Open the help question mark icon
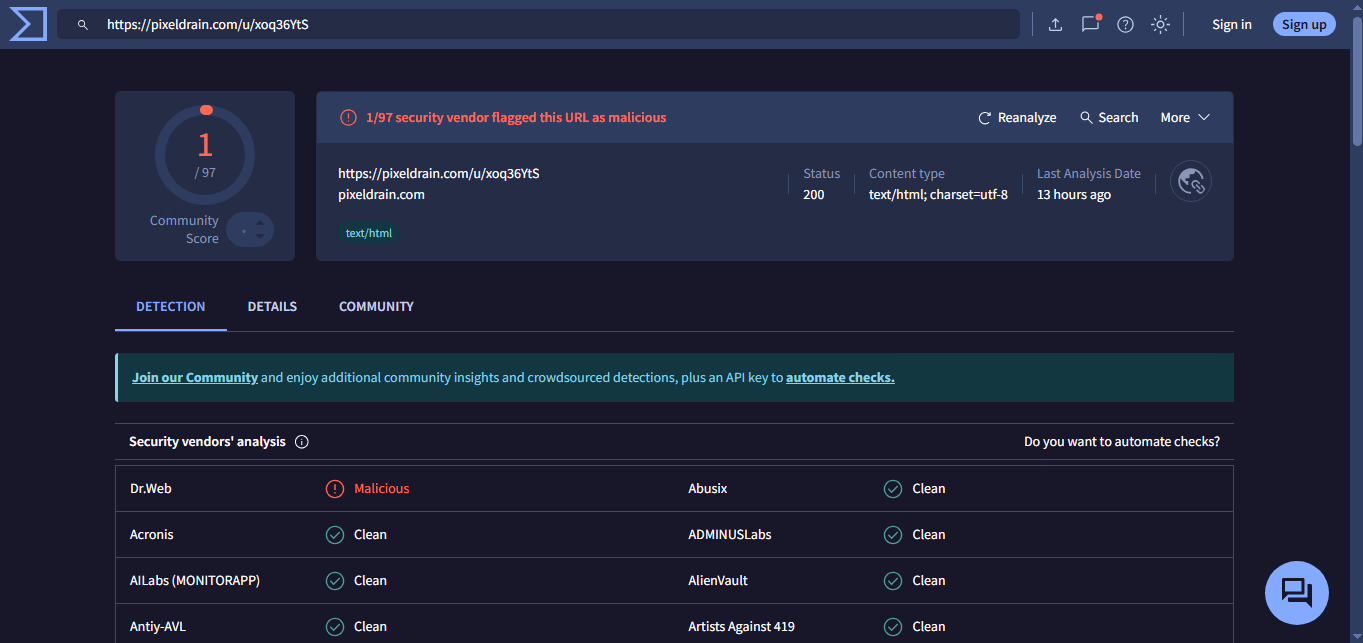This screenshot has width=1363, height=643. 1125,24
